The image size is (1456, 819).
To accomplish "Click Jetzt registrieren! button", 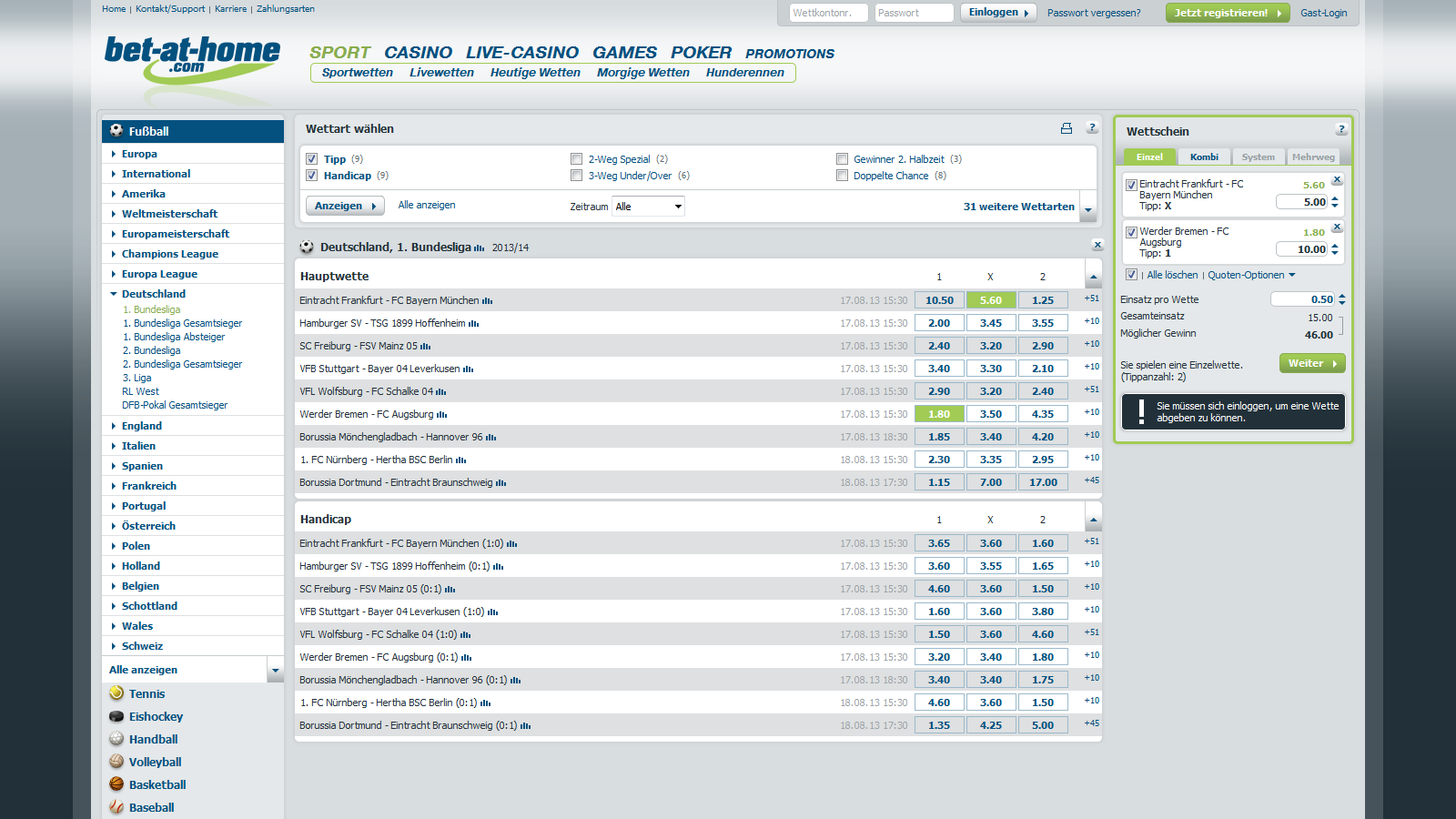I will point(1228,13).
